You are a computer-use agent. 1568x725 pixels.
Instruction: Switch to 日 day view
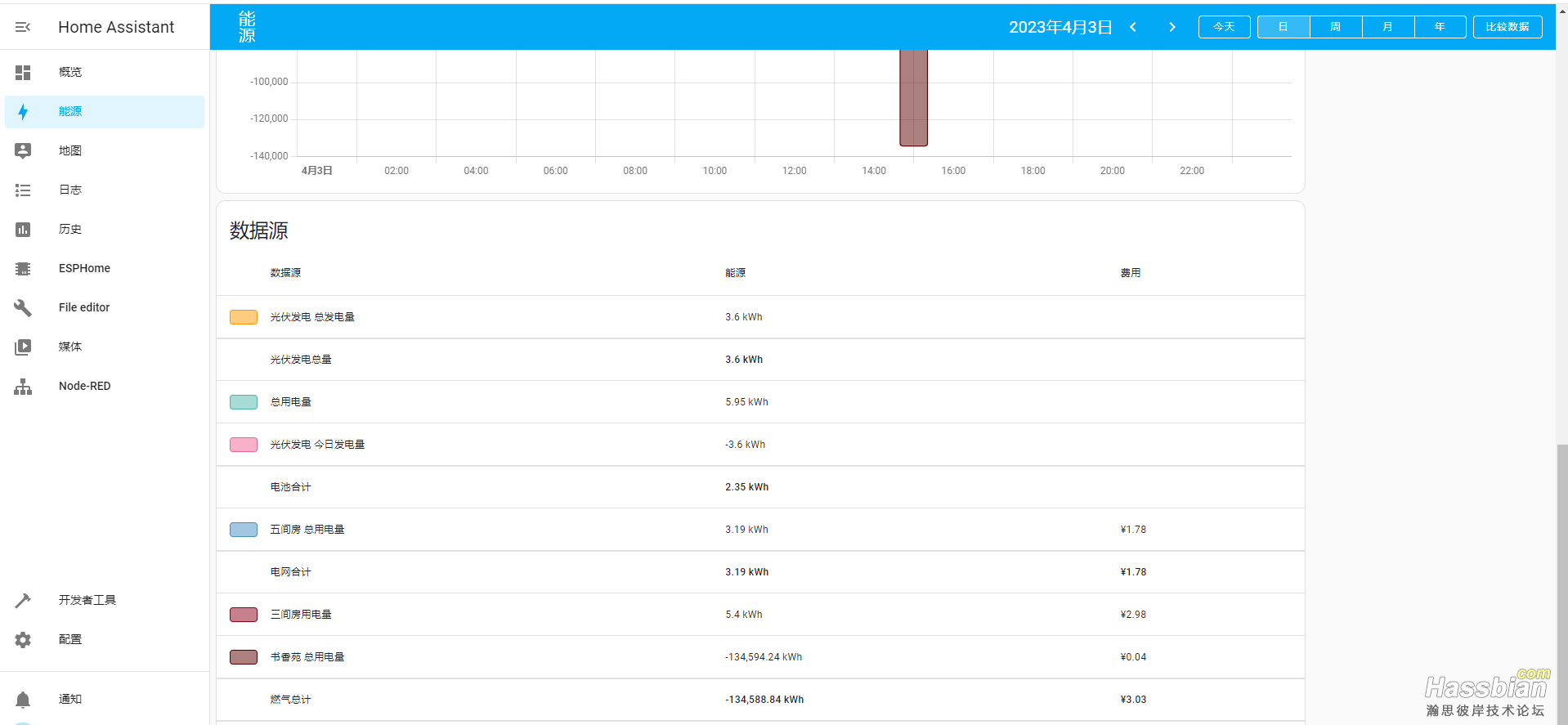tap(1284, 27)
